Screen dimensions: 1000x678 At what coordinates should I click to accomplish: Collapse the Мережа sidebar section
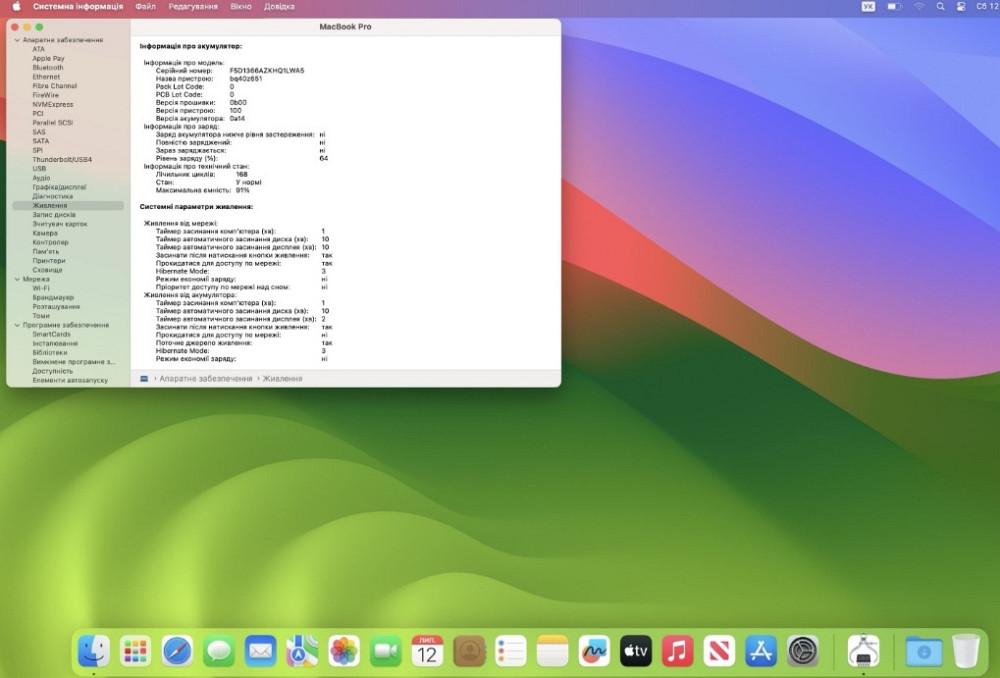click(16, 280)
